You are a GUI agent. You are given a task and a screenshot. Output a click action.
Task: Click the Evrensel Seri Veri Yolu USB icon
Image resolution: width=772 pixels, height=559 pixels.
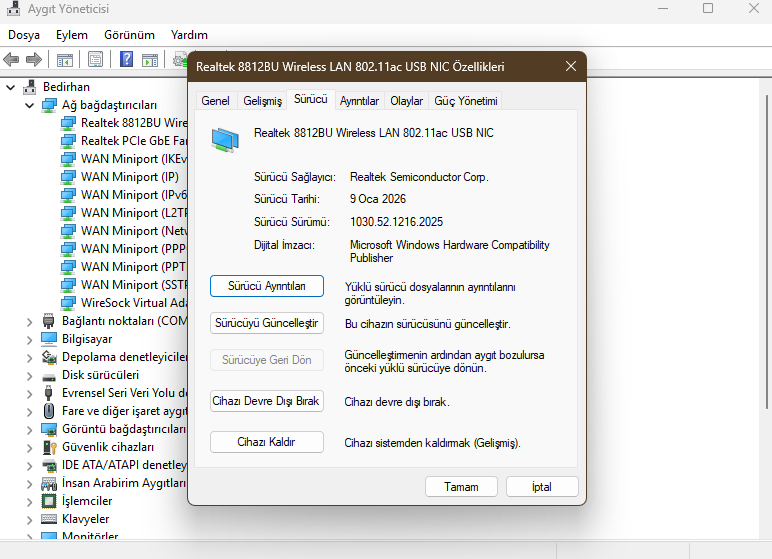48,393
